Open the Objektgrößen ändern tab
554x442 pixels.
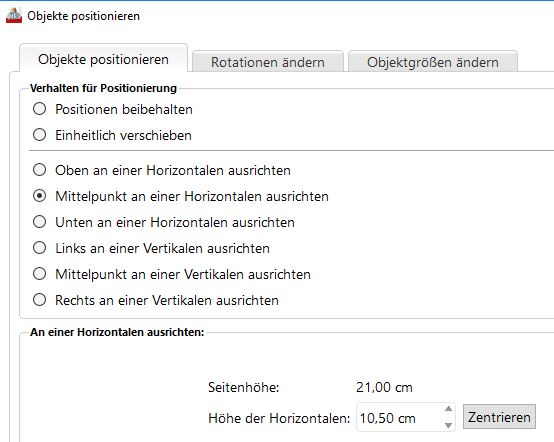click(x=433, y=62)
